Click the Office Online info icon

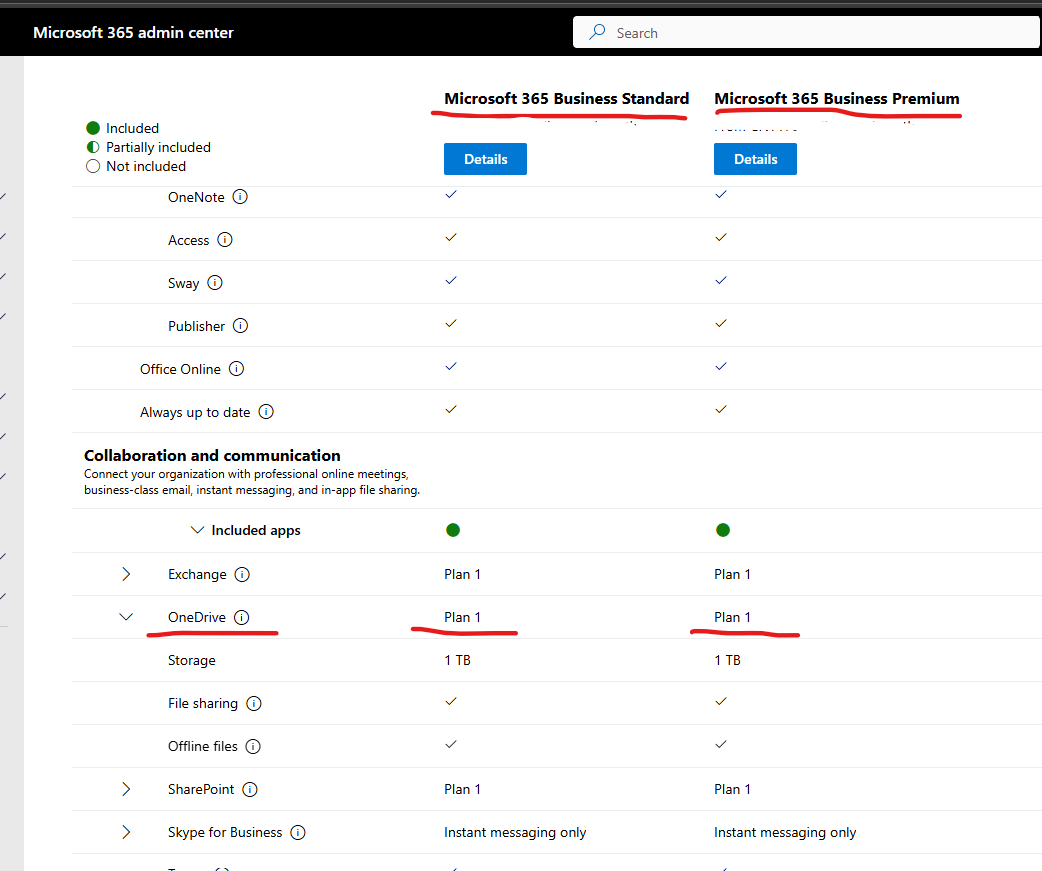(x=237, y=369)
